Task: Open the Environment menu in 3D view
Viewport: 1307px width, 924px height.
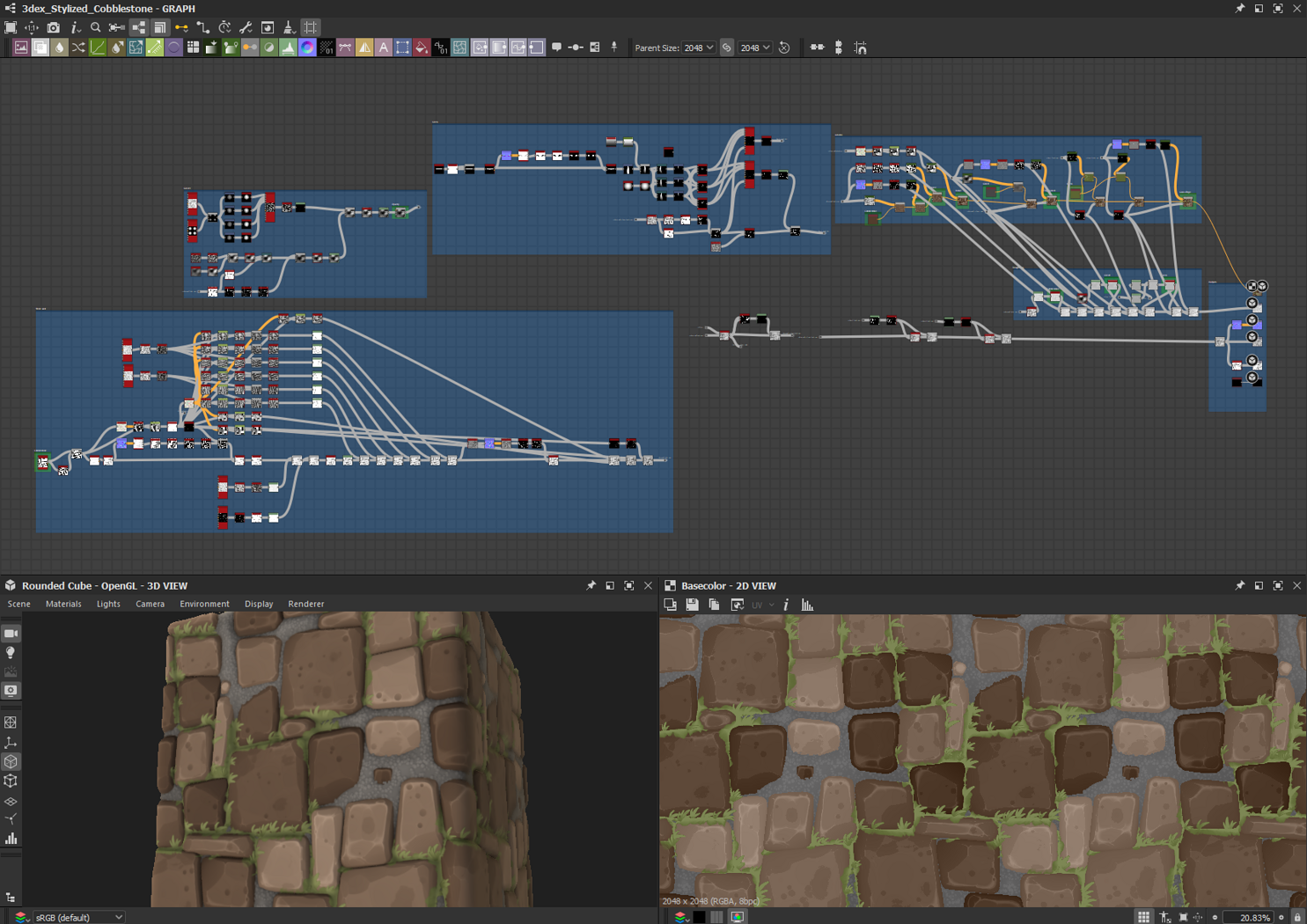Action: 204,605
